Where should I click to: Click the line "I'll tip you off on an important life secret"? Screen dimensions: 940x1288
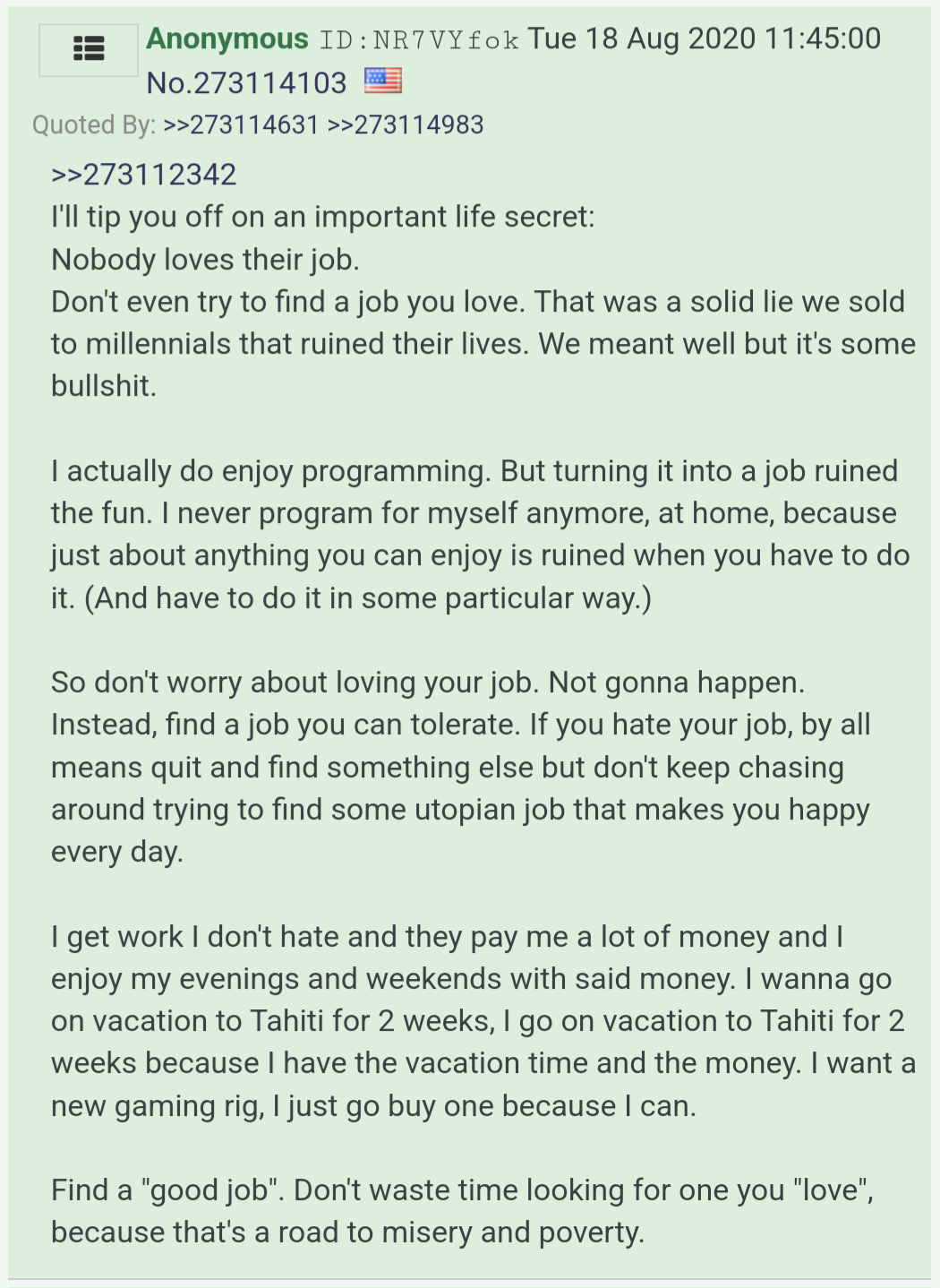pyautogui.click(x=322, y=217)
